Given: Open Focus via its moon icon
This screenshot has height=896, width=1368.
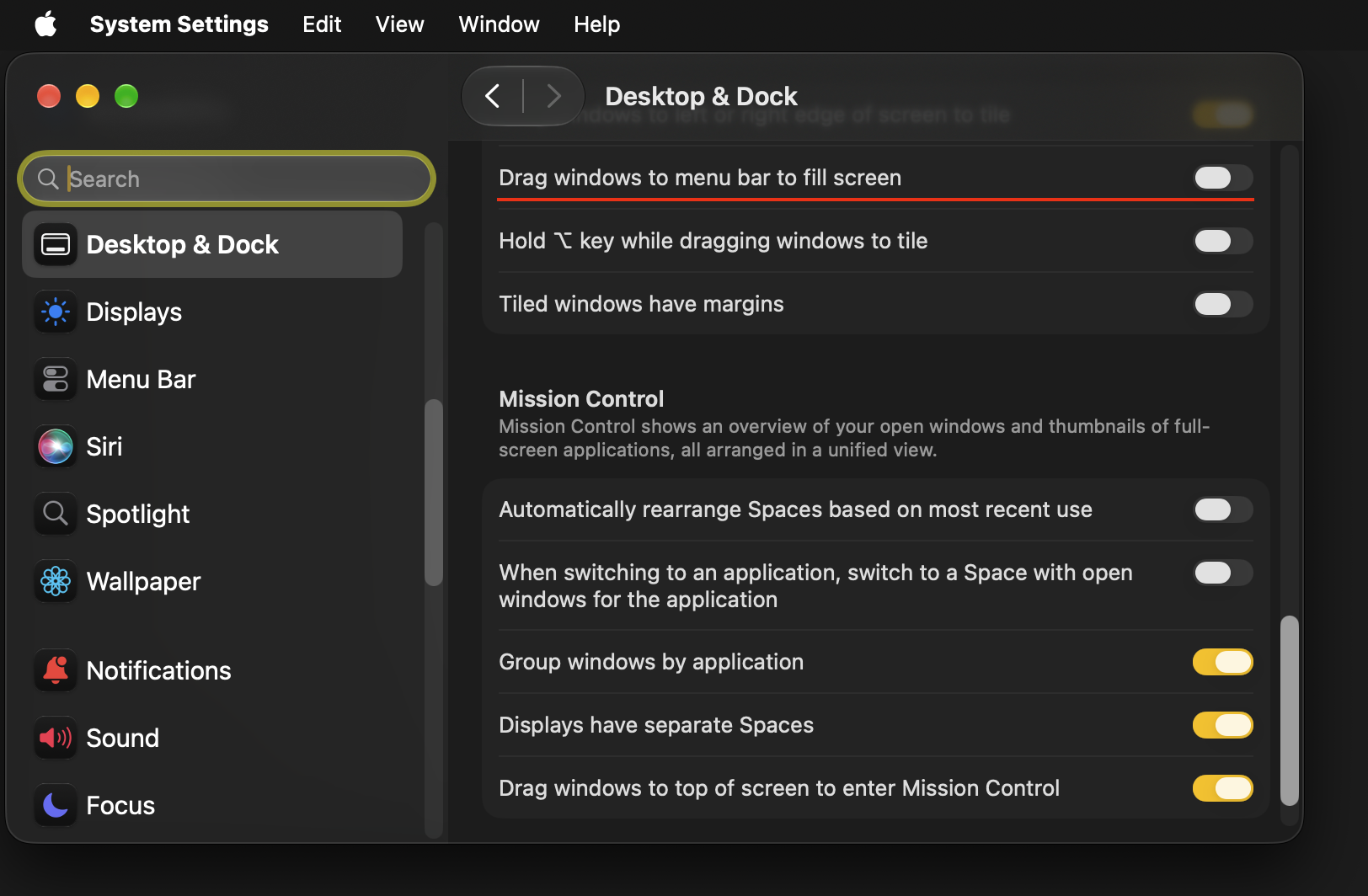Looking at the screenshot, I should tap(56, 805).
